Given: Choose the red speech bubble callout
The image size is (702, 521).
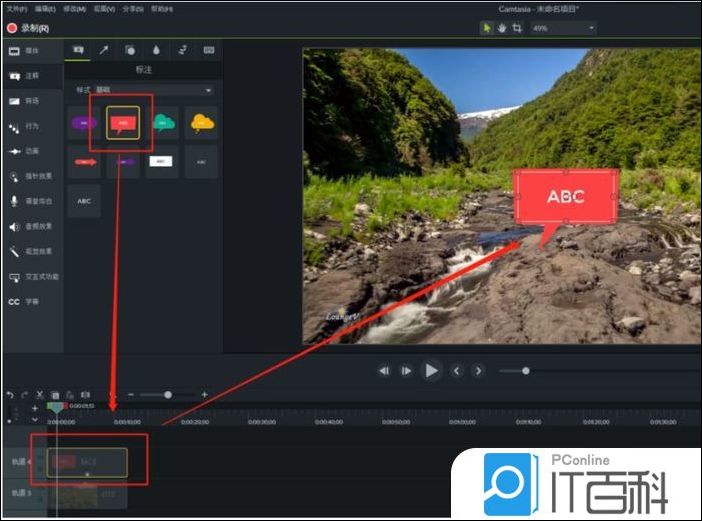Looking at the screenshot, I should (123, 123).
